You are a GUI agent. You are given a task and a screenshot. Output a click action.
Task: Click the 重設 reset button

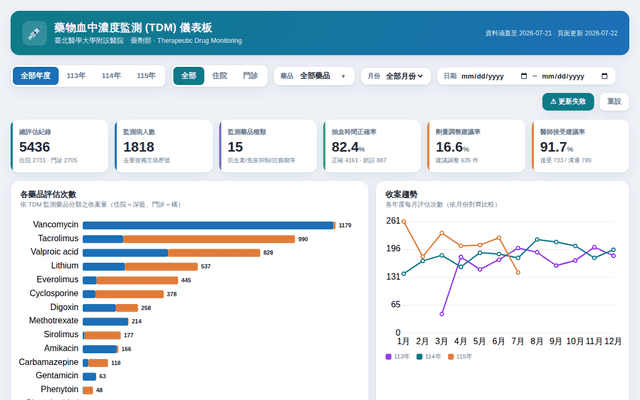click(614, 102)
